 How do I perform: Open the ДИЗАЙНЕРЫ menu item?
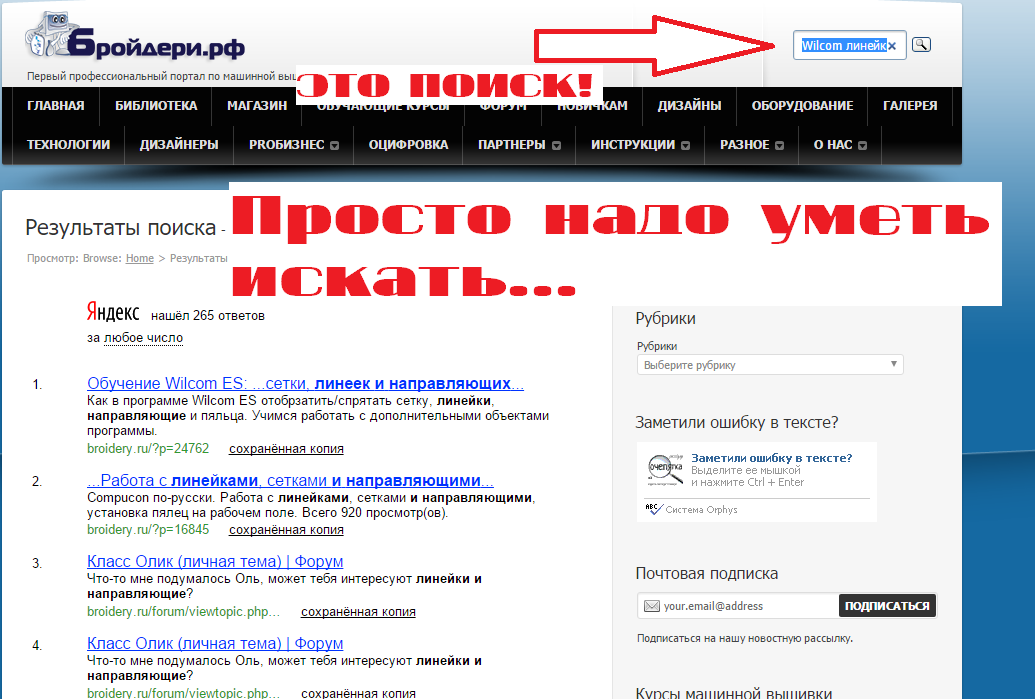click(179, 145)
